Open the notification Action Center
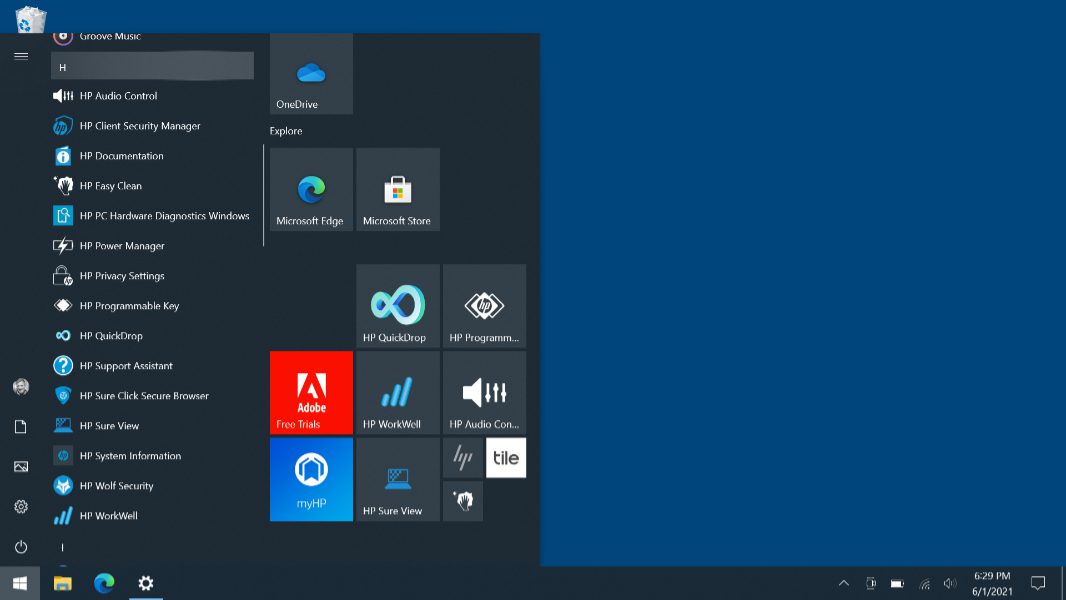The image size is (1066, 600). [x=1038, y=583]
